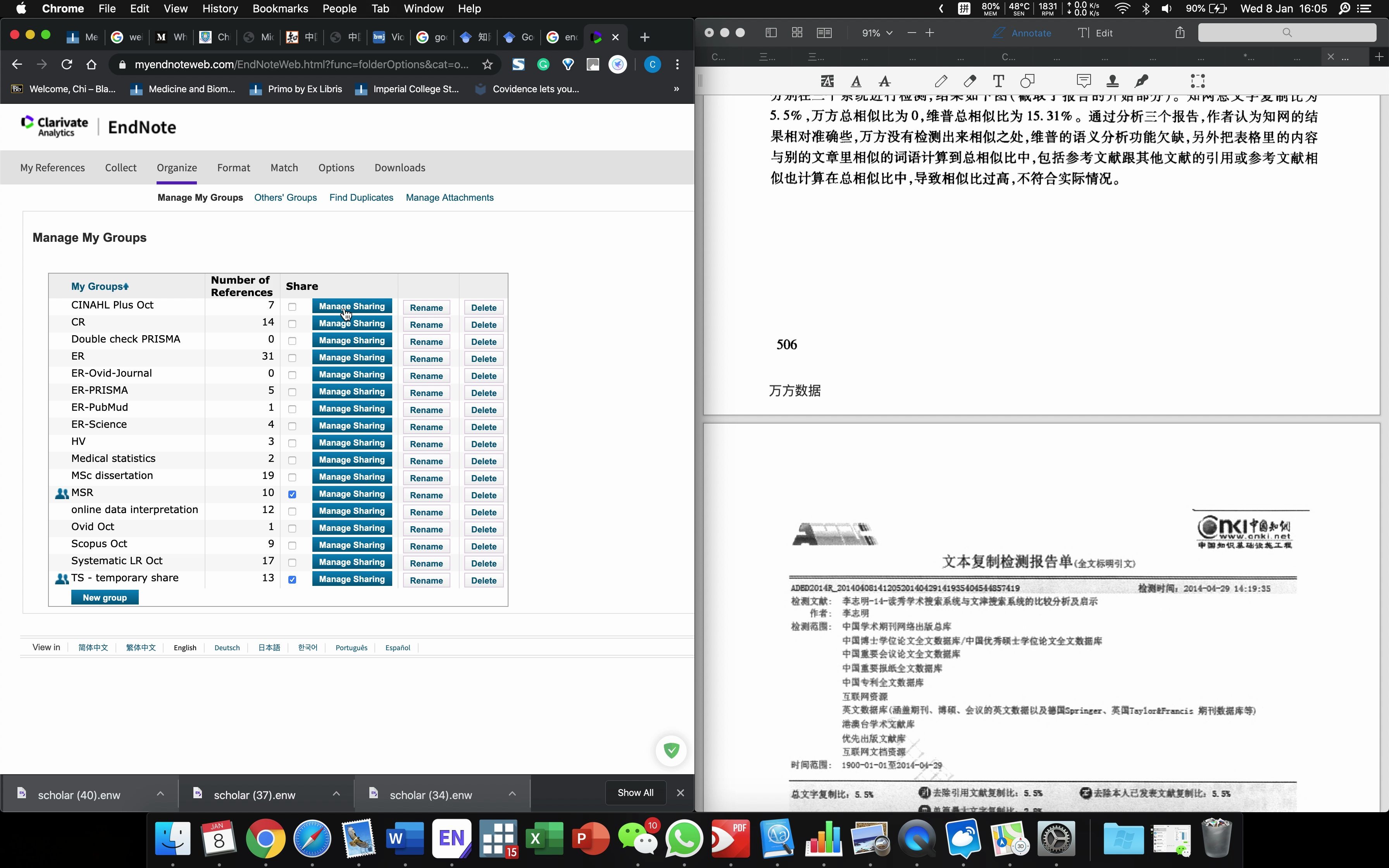Screen dimensions: 1389x868
Task: Select the text box tool in PDF toolbar
Action: (x=998, y=81)
